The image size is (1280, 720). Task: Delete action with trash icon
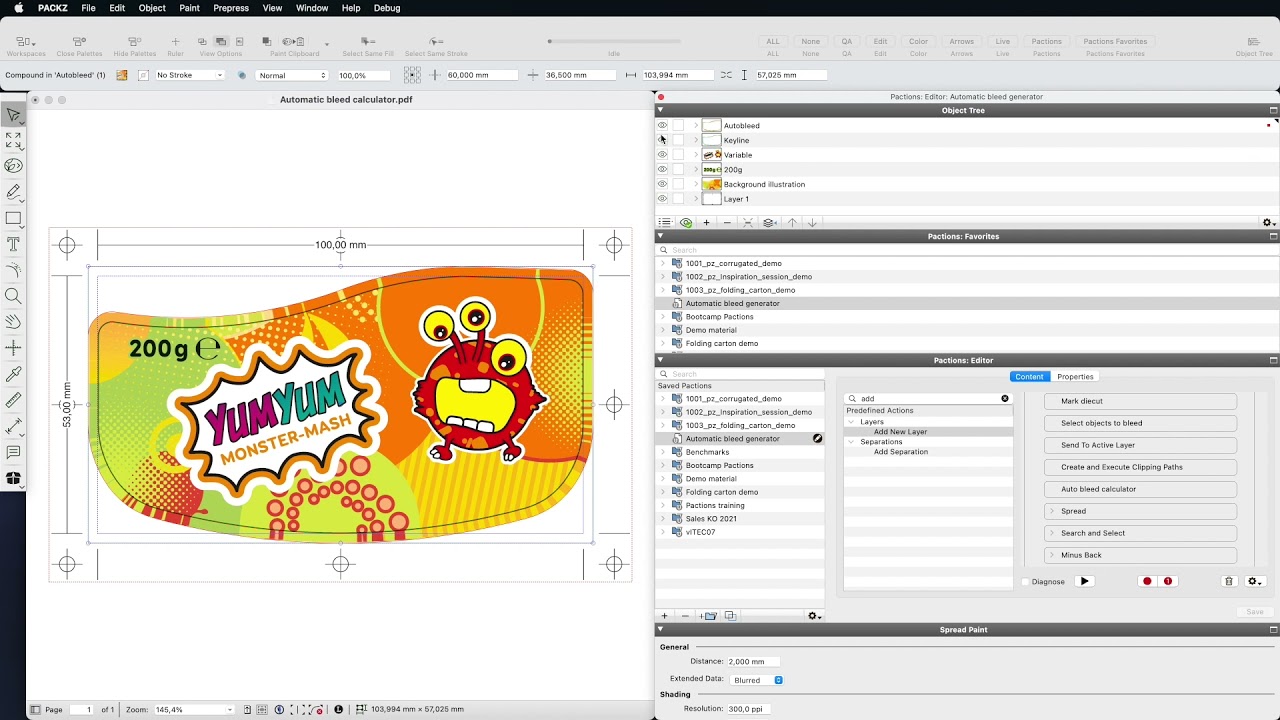(1229, 581)
